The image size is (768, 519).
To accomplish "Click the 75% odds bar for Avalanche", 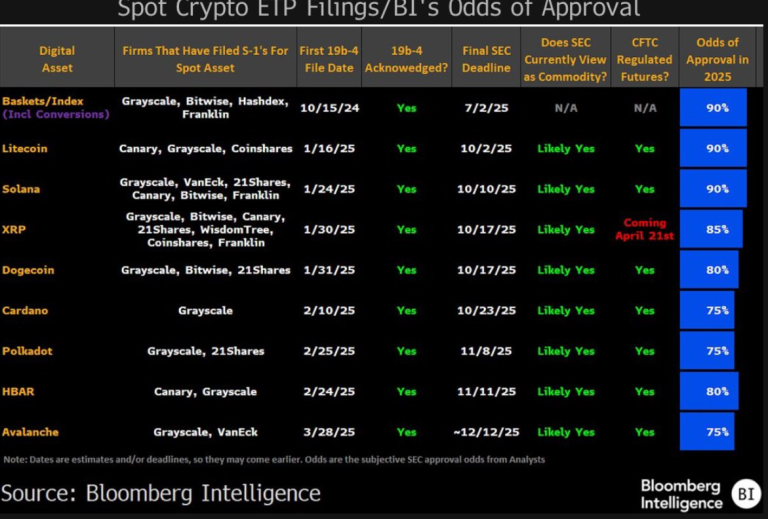I will click(x=707, y=432).
